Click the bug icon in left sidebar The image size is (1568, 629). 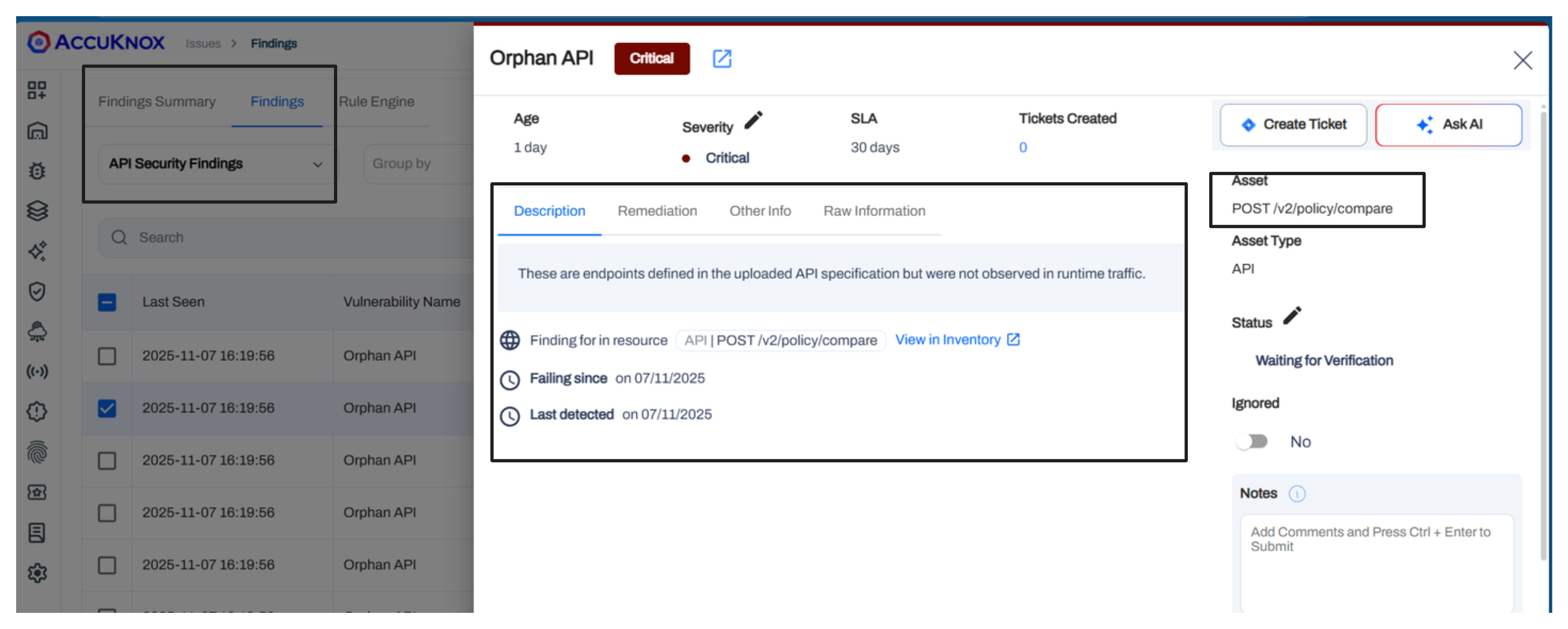(x=37, y=170)
